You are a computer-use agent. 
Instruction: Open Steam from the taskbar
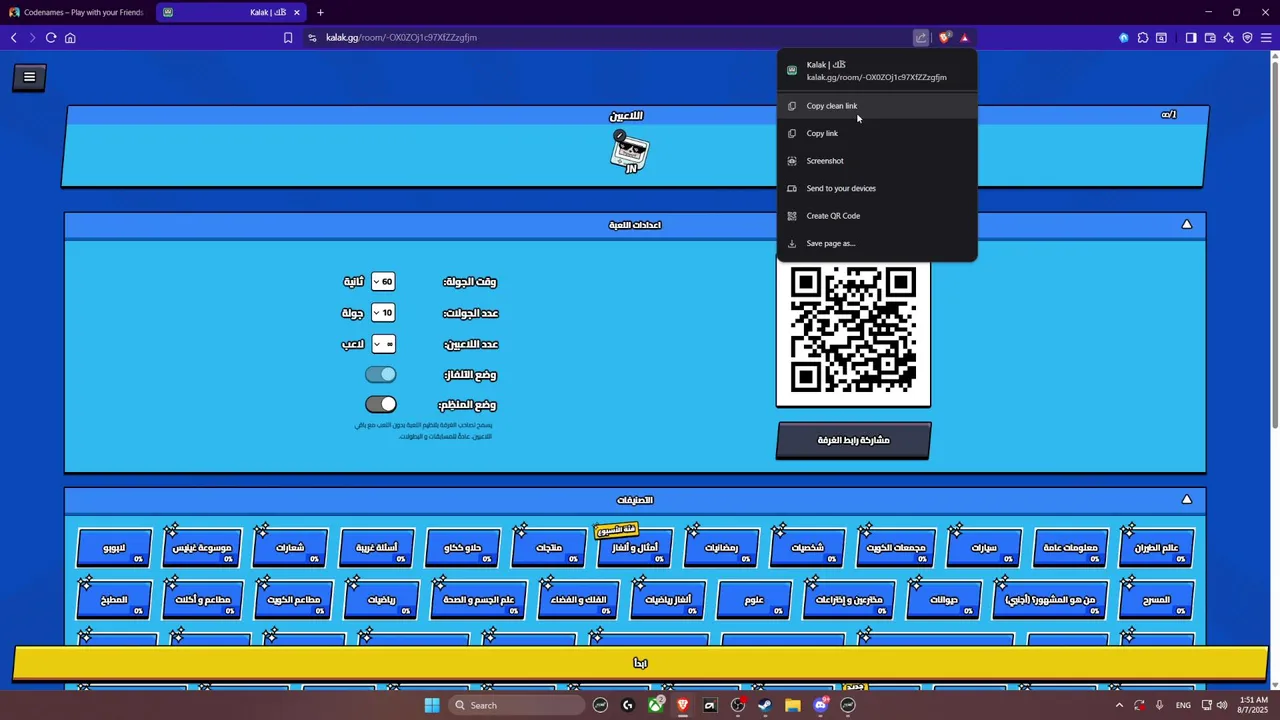pos(765,705)
